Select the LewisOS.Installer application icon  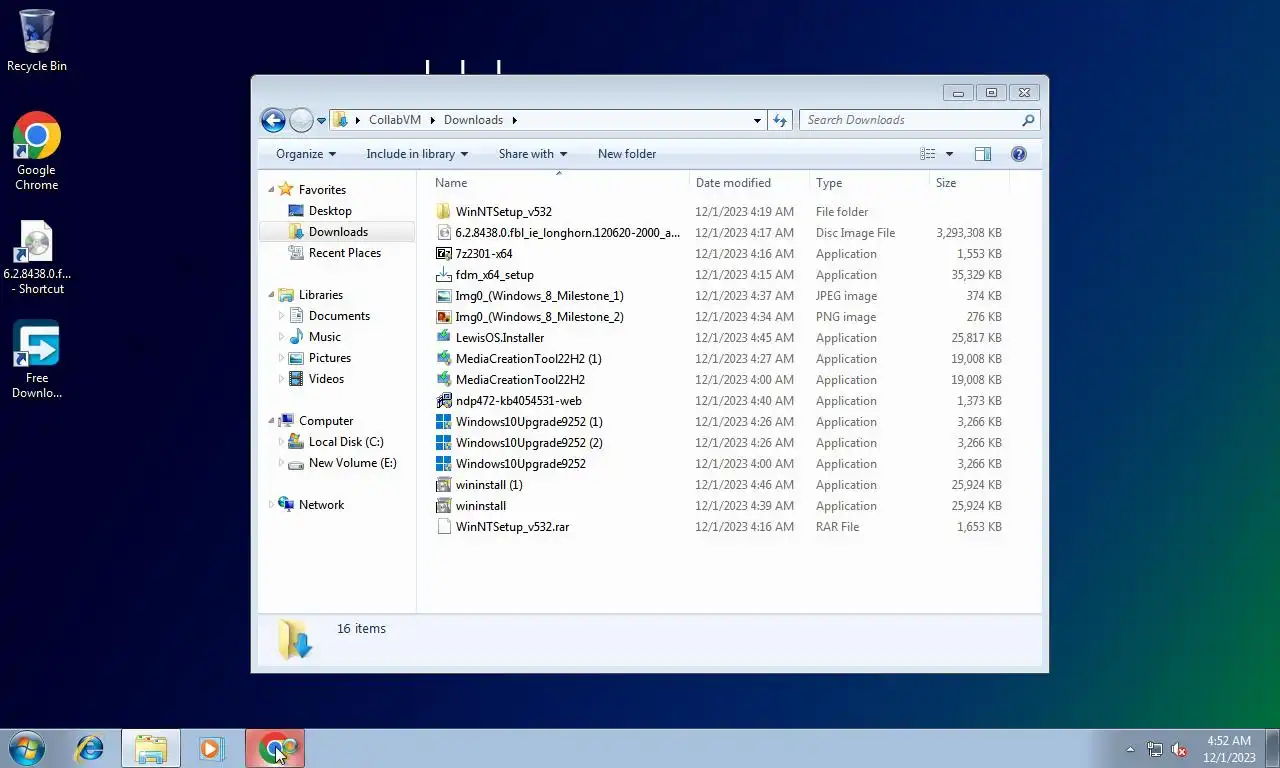[444, 338]
